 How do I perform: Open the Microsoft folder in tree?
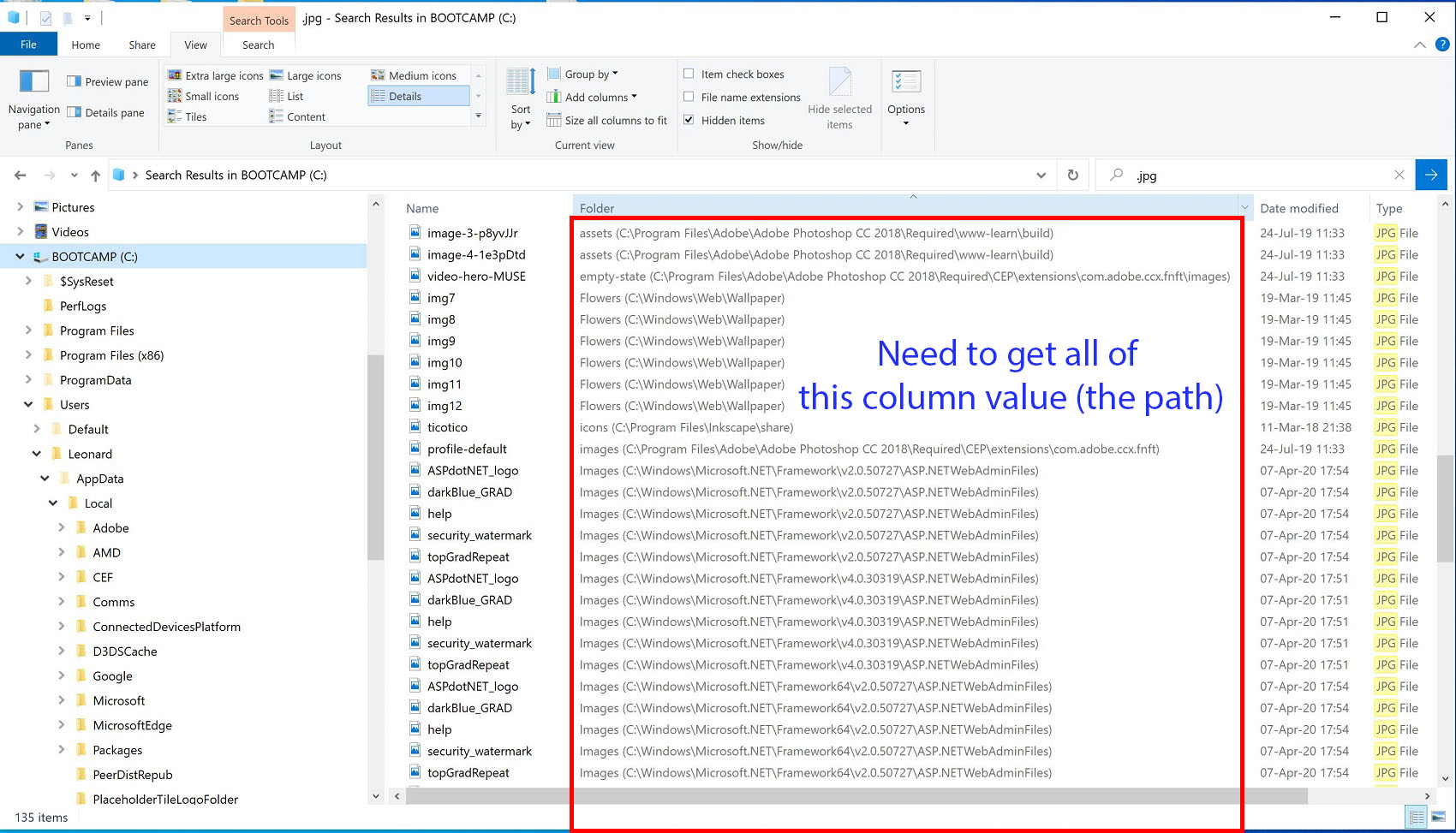click(x=118, y=700)
